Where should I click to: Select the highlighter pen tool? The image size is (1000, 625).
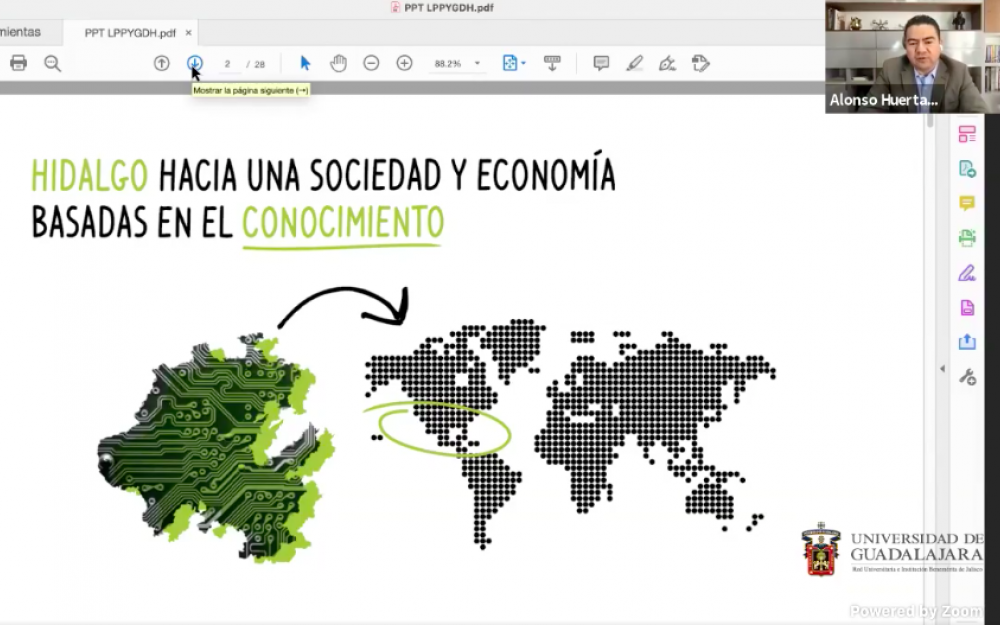[634, 63]
